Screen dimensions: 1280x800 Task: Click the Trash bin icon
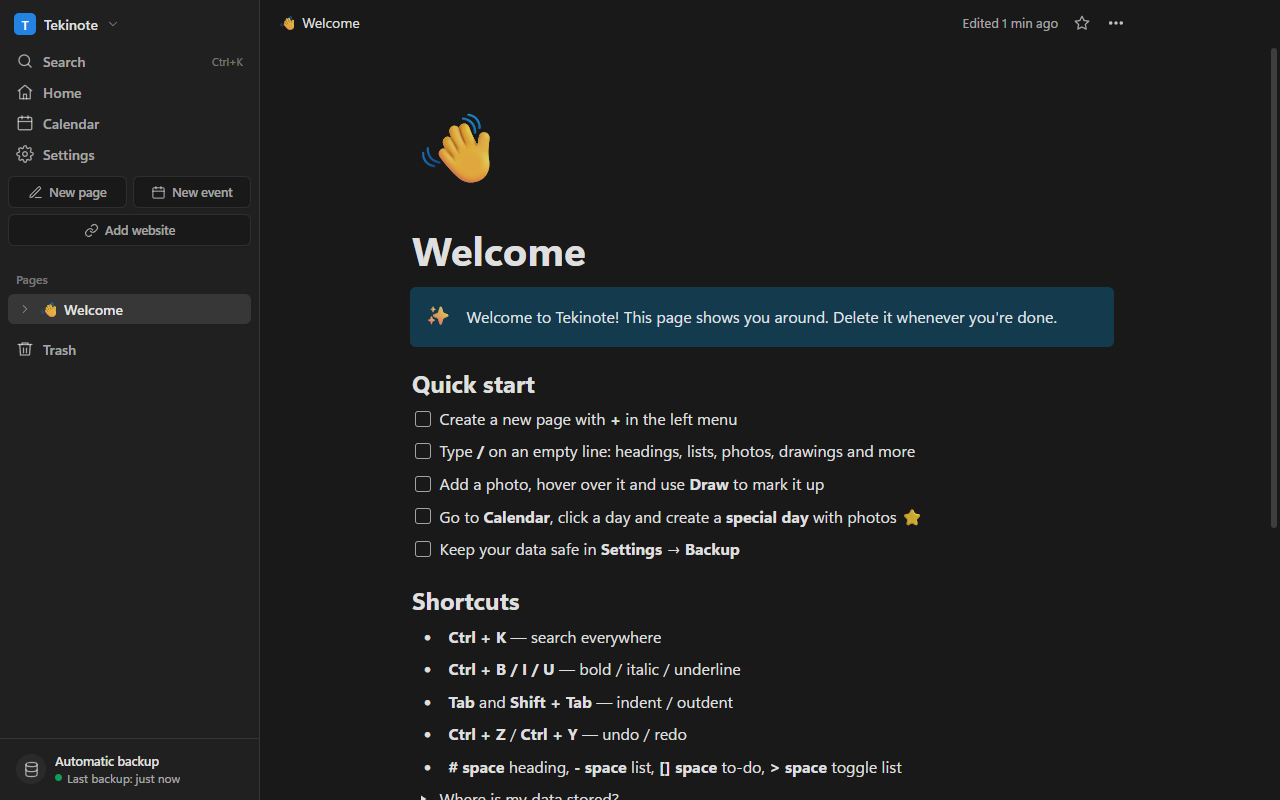click(25, 350)
